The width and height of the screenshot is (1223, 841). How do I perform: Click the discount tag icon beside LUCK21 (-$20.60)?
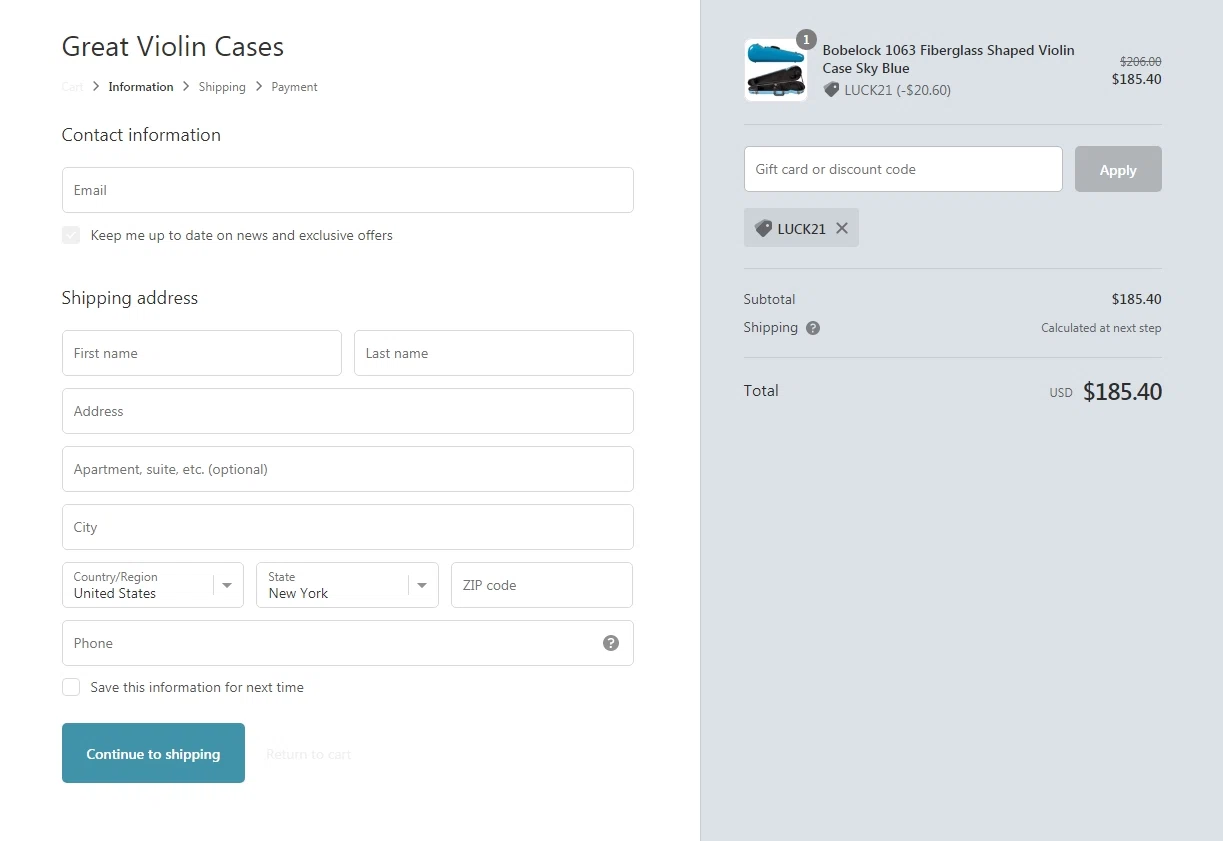pos(831,90)
